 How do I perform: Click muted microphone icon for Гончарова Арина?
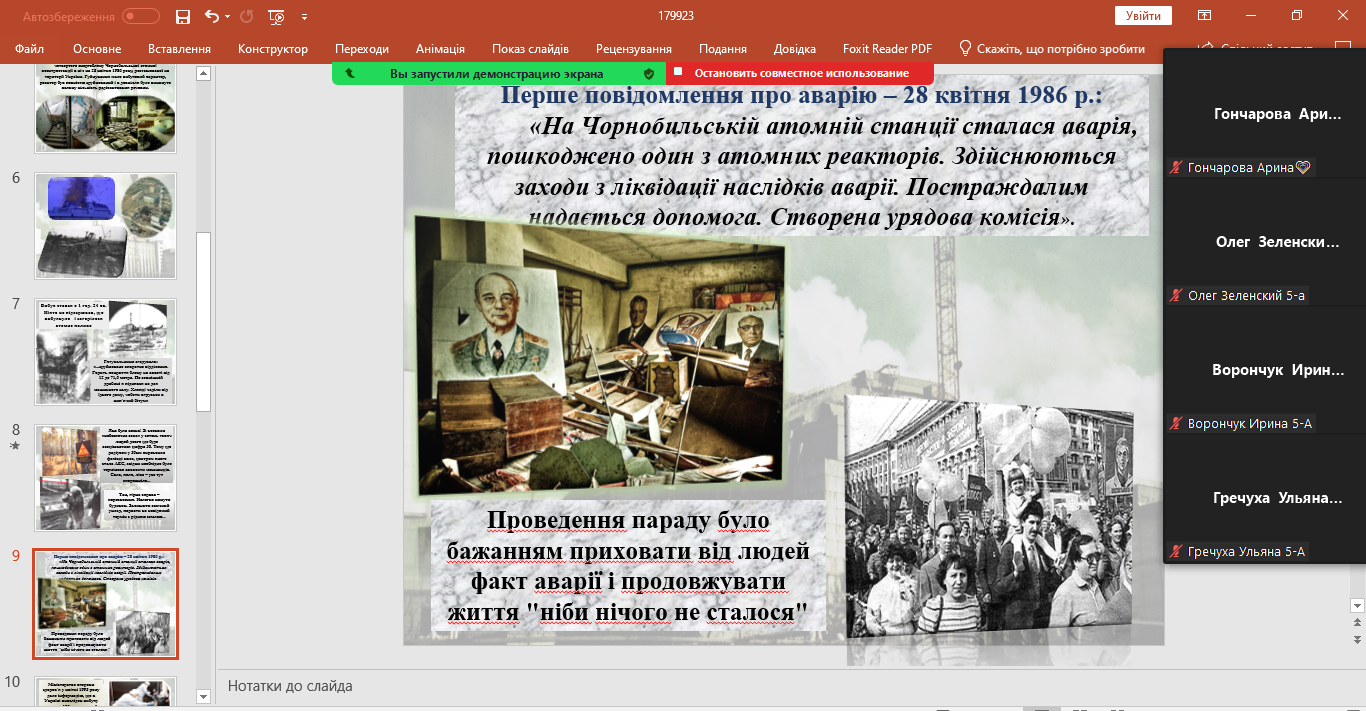(1177, 168)
